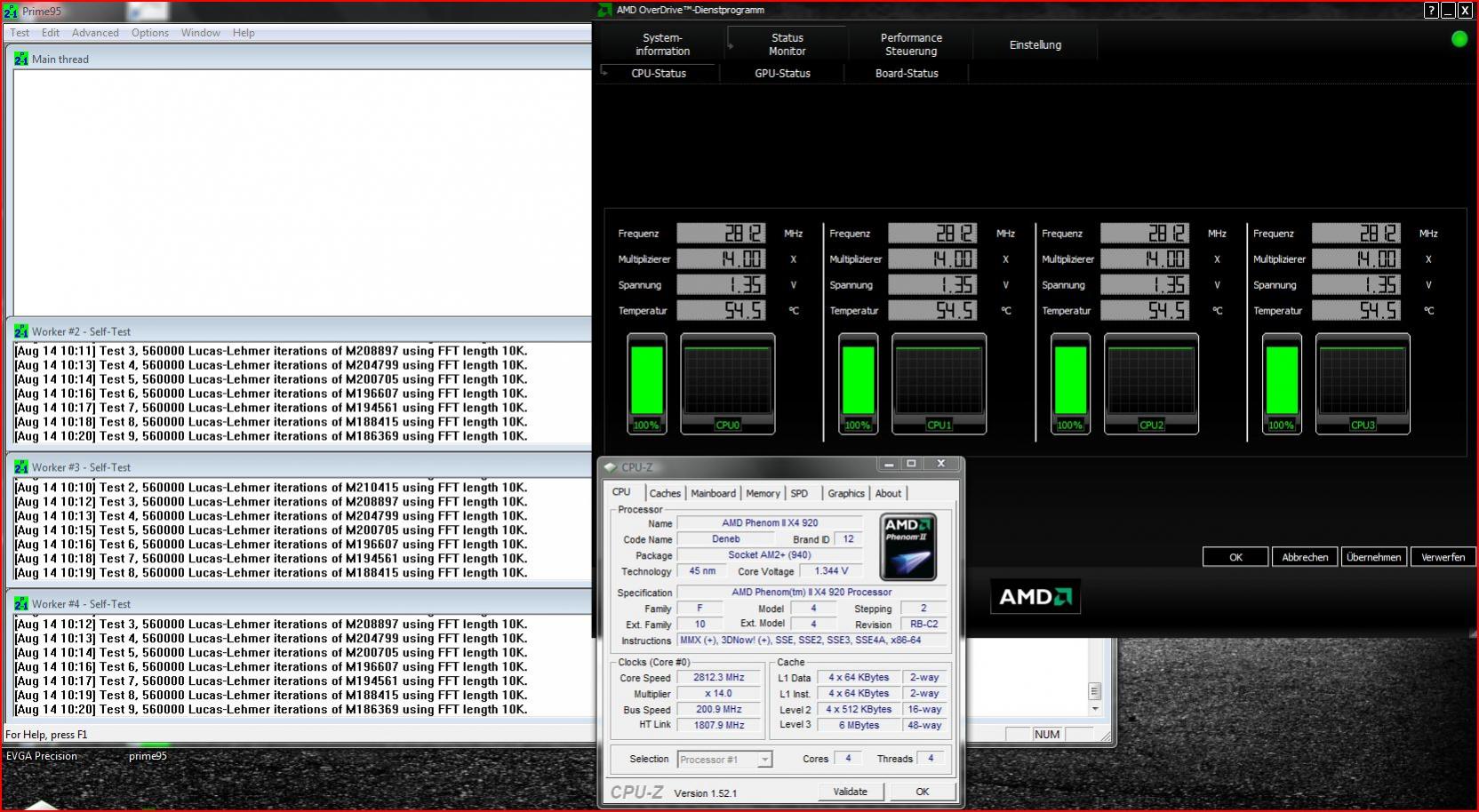This screenshot has height=812, width=1479.
Task: Click the Code Name value Deneb
Action: tap(725, 539)
